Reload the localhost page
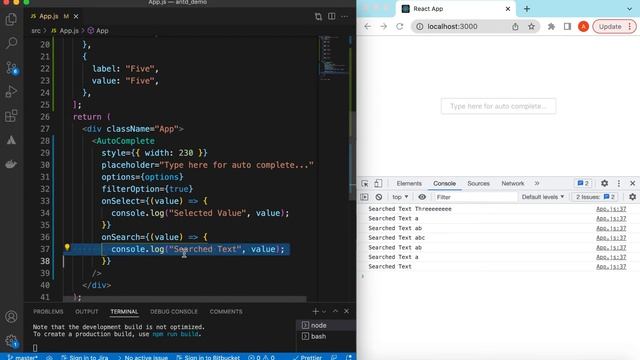Image resolution: width=640 pixels, height=360 pixels. tap(400, 27)
